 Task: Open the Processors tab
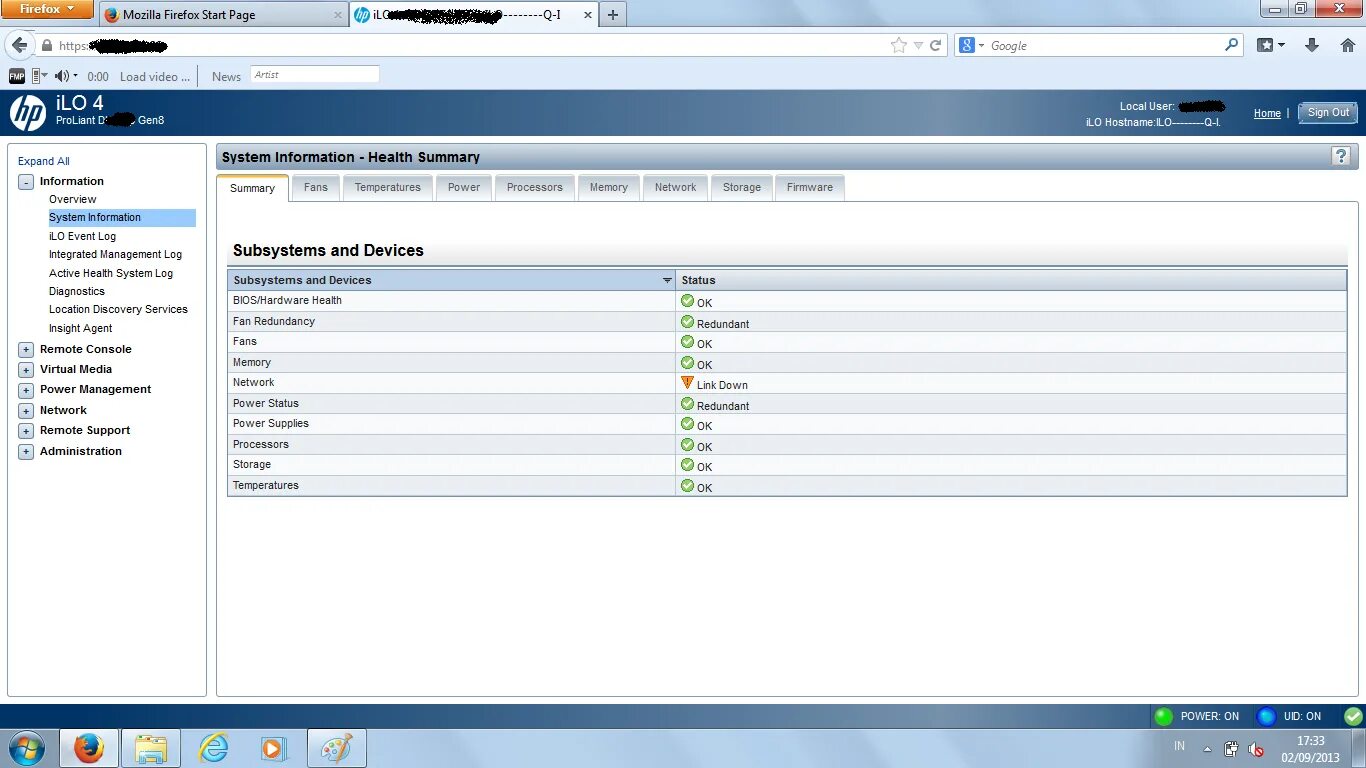535,187
